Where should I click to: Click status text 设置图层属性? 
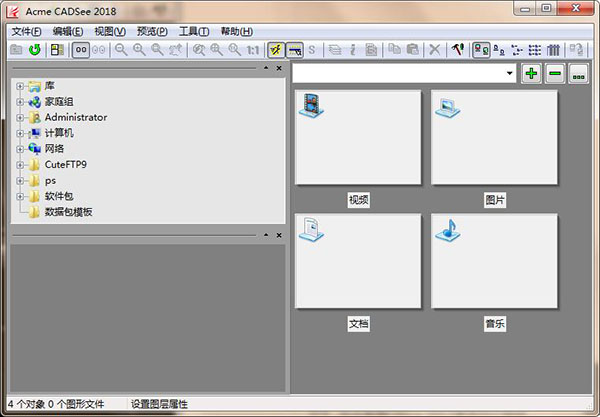point(159,404)
